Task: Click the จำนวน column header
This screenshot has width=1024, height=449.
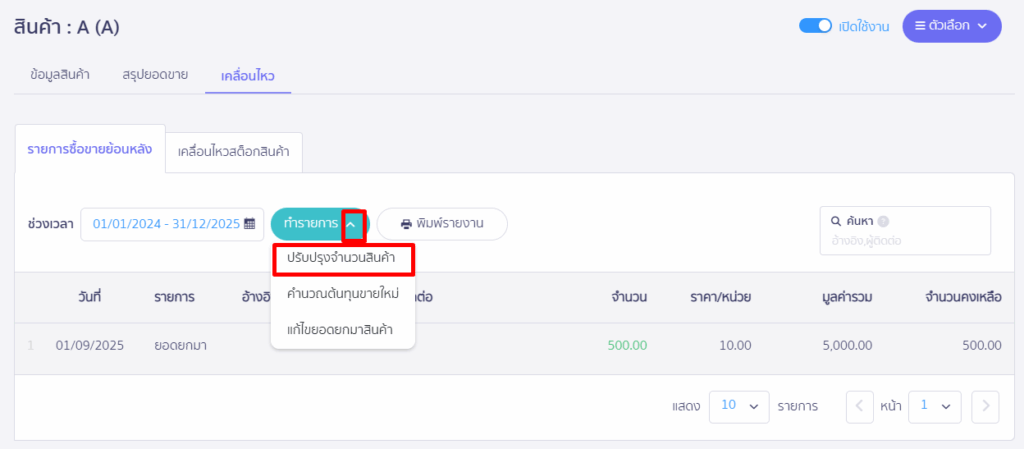Action: point(630,297)
